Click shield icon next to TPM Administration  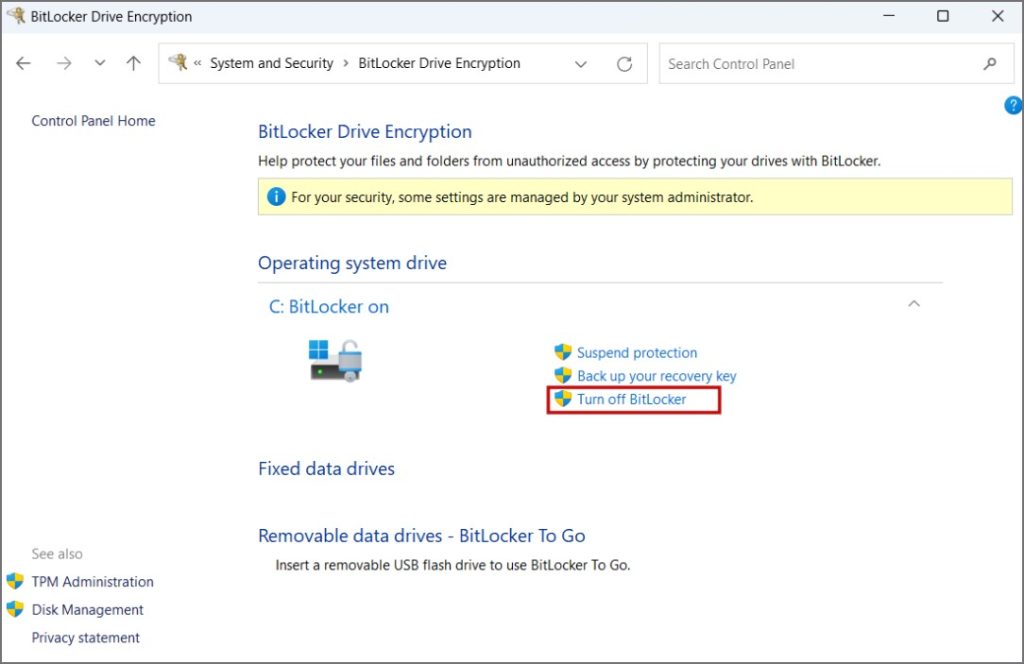pyautogui.click(x=14, y=581)
